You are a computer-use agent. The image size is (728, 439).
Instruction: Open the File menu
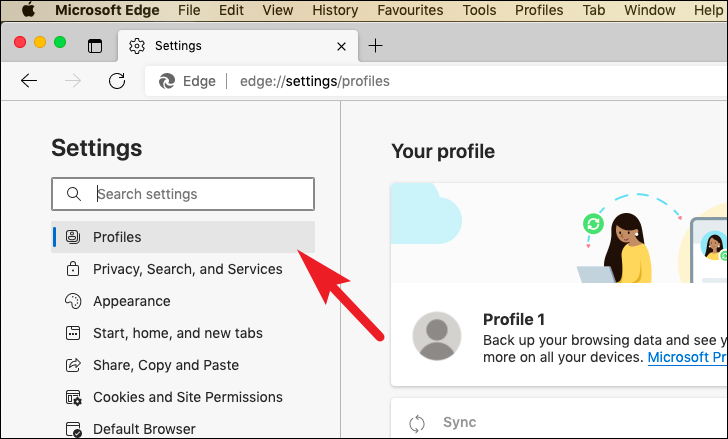click(x=189, y=10)
